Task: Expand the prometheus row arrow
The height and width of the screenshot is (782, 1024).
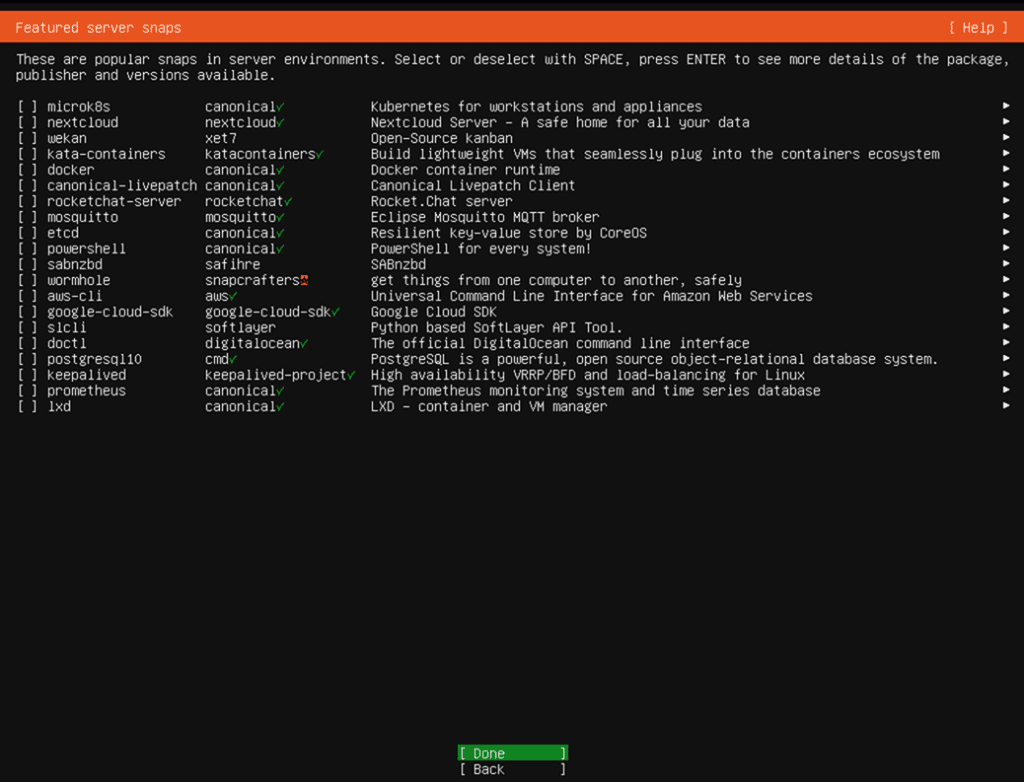Action: pos(1006,390)
